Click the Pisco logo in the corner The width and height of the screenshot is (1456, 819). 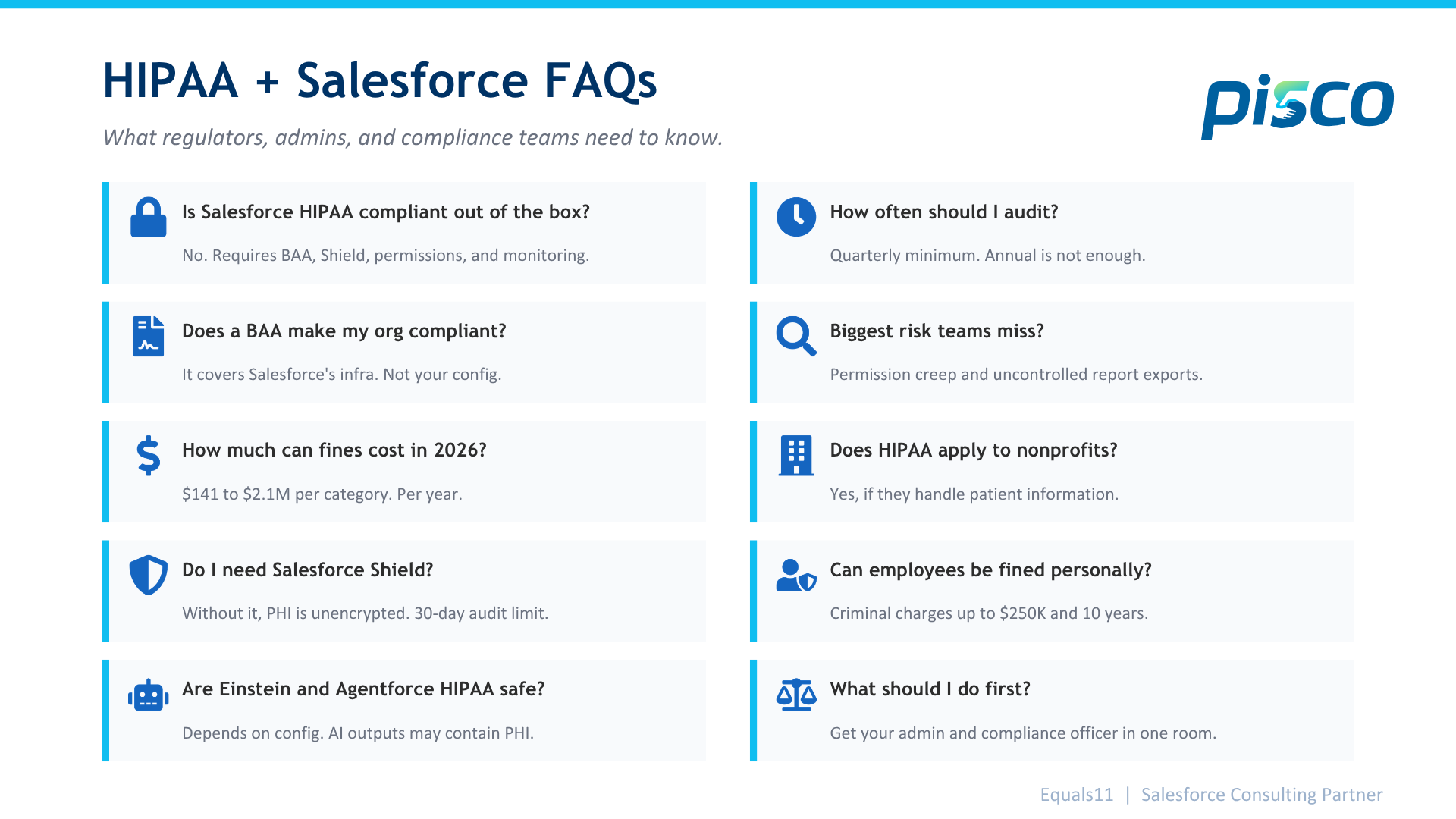[x=1298, y=107]
